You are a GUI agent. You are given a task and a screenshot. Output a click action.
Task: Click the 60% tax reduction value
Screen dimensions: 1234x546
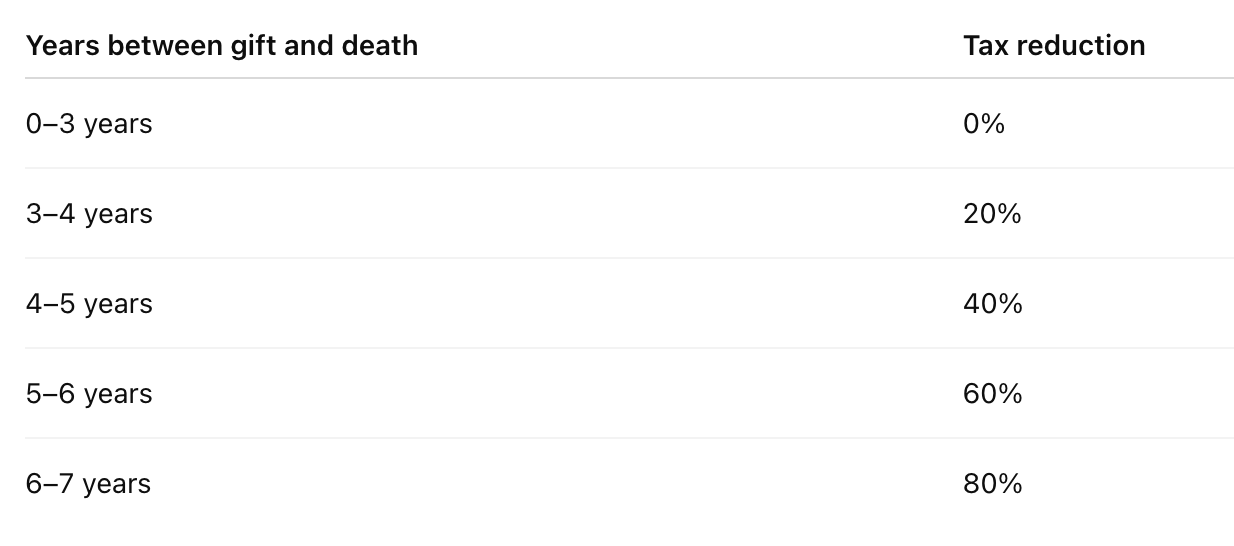pyautogui.click(x=993, y=394)
